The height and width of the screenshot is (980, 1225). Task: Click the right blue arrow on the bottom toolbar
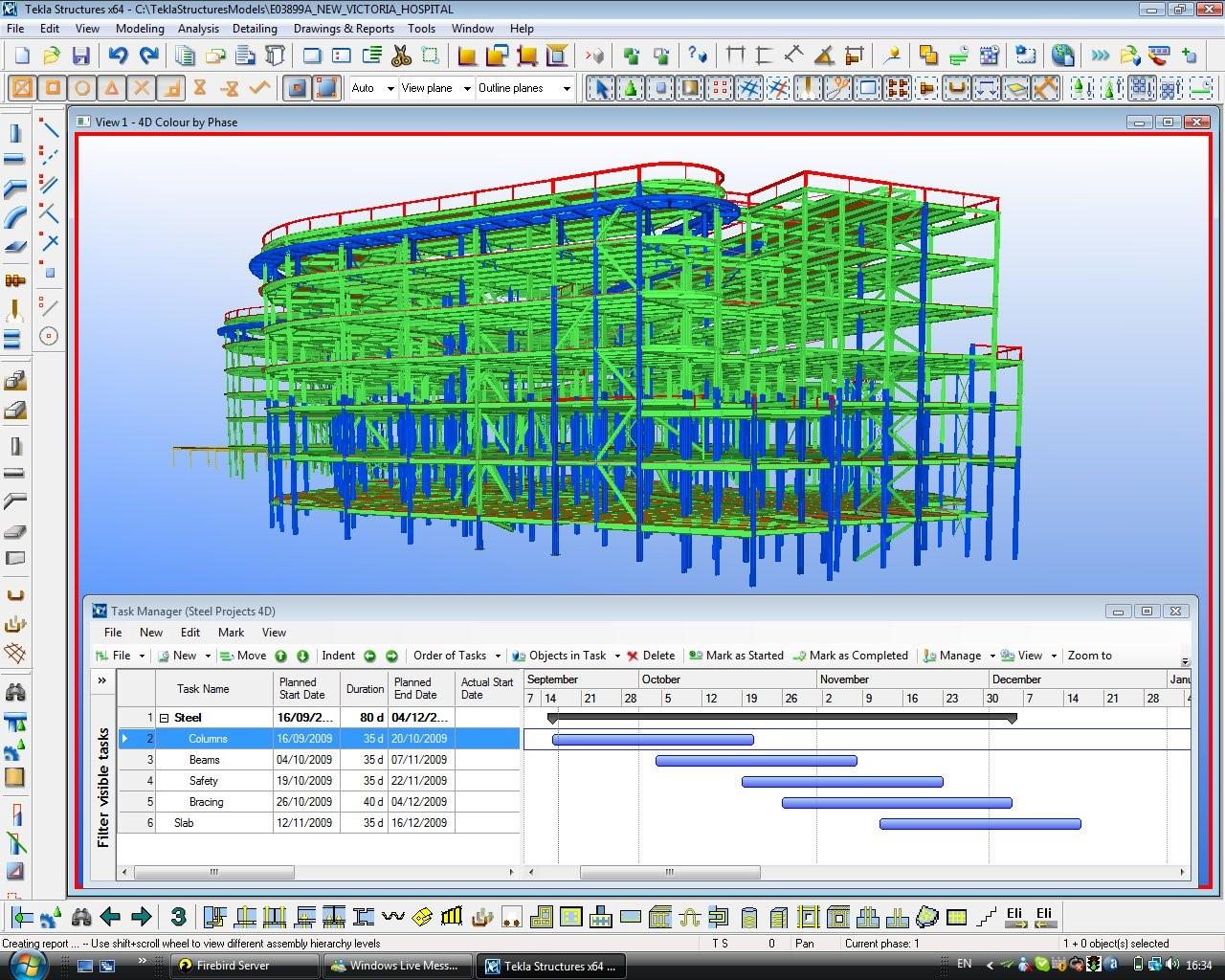pos(141,917)
